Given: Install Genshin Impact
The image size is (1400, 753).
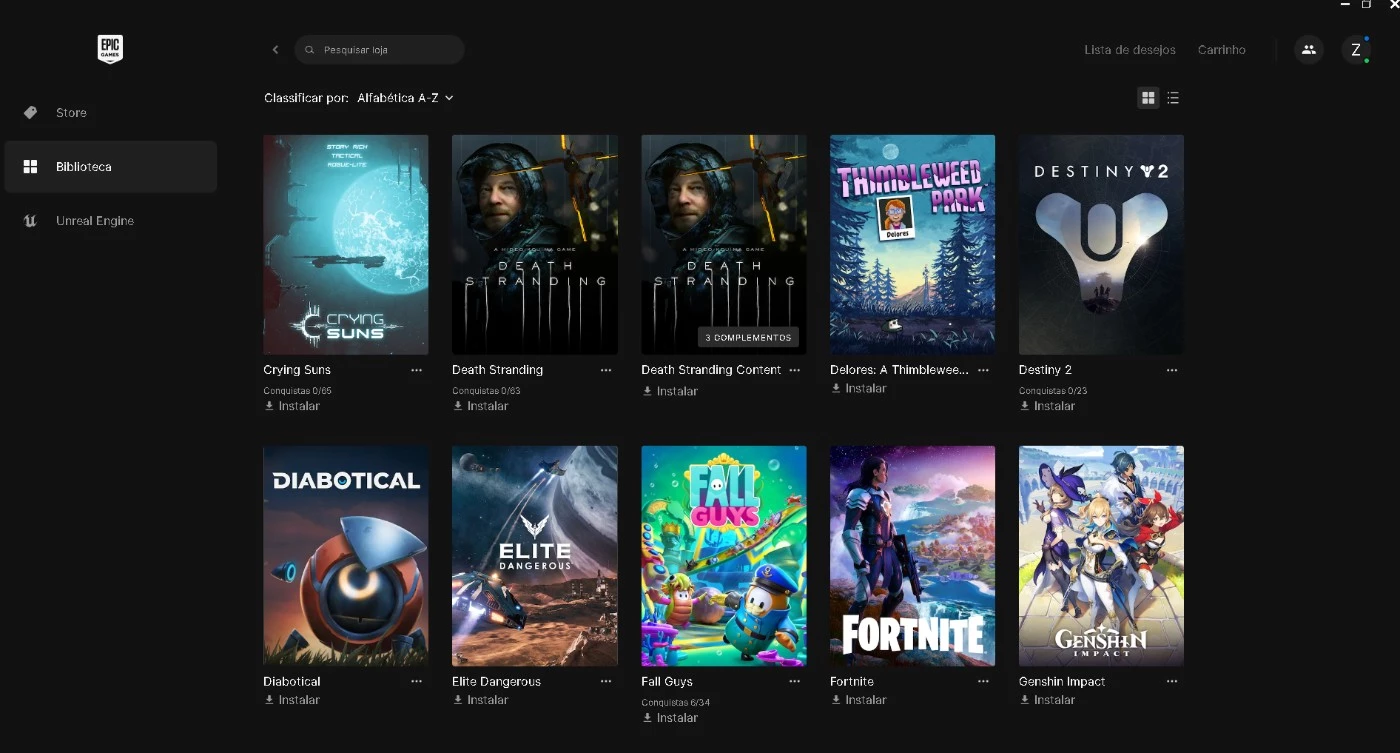Looking at the screenshot, I should 1047,700.
